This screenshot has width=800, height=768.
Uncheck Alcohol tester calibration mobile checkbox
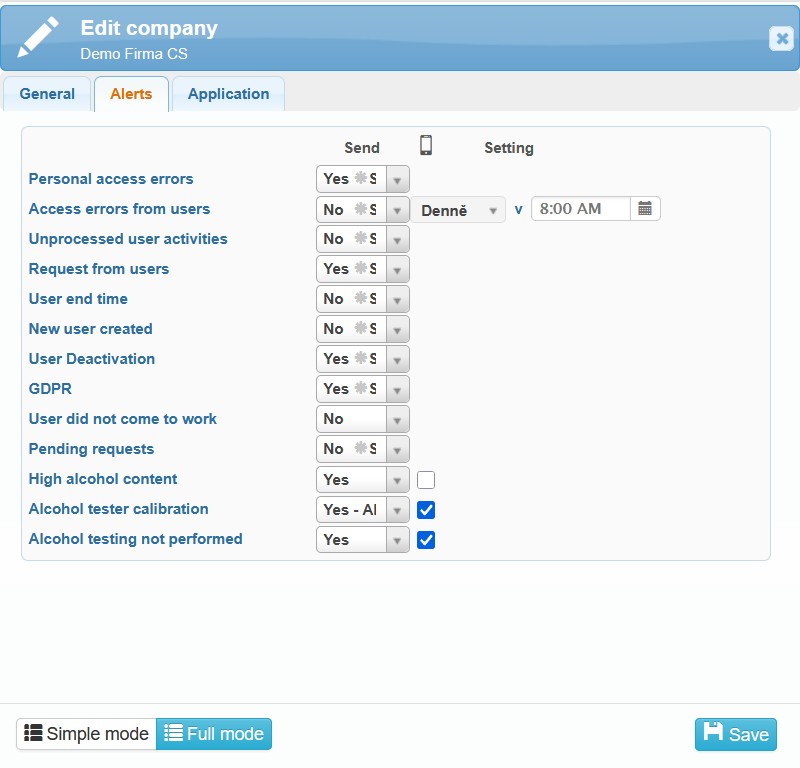coord(426,510)
